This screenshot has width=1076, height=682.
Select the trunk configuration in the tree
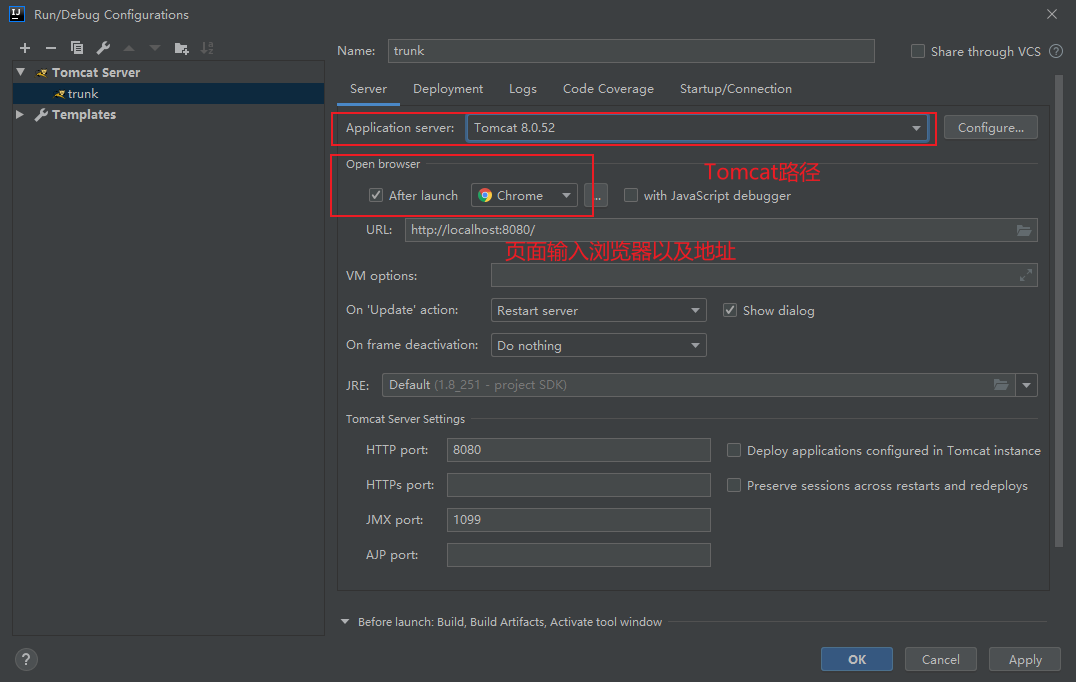click(x=168, y=93)
